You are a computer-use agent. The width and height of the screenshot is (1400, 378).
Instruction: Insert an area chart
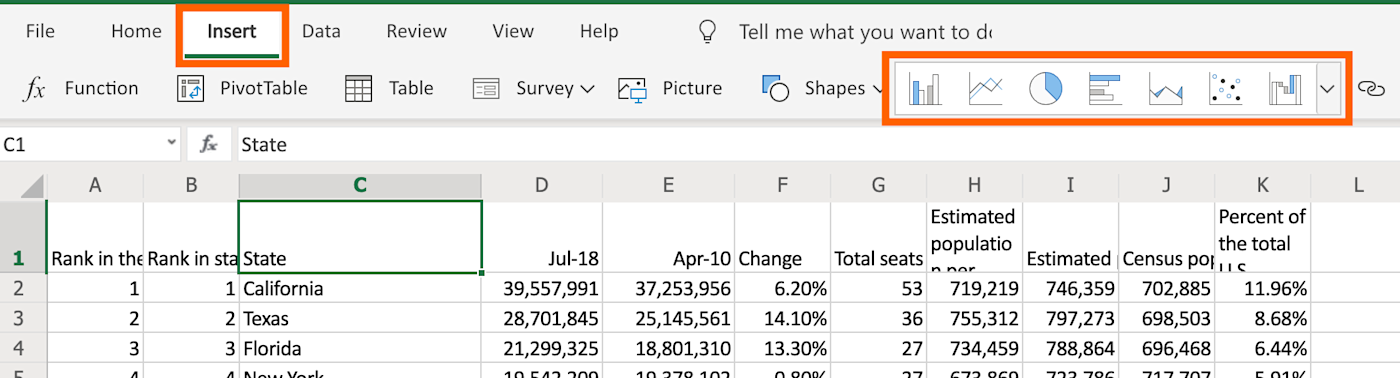(1165, 89)
